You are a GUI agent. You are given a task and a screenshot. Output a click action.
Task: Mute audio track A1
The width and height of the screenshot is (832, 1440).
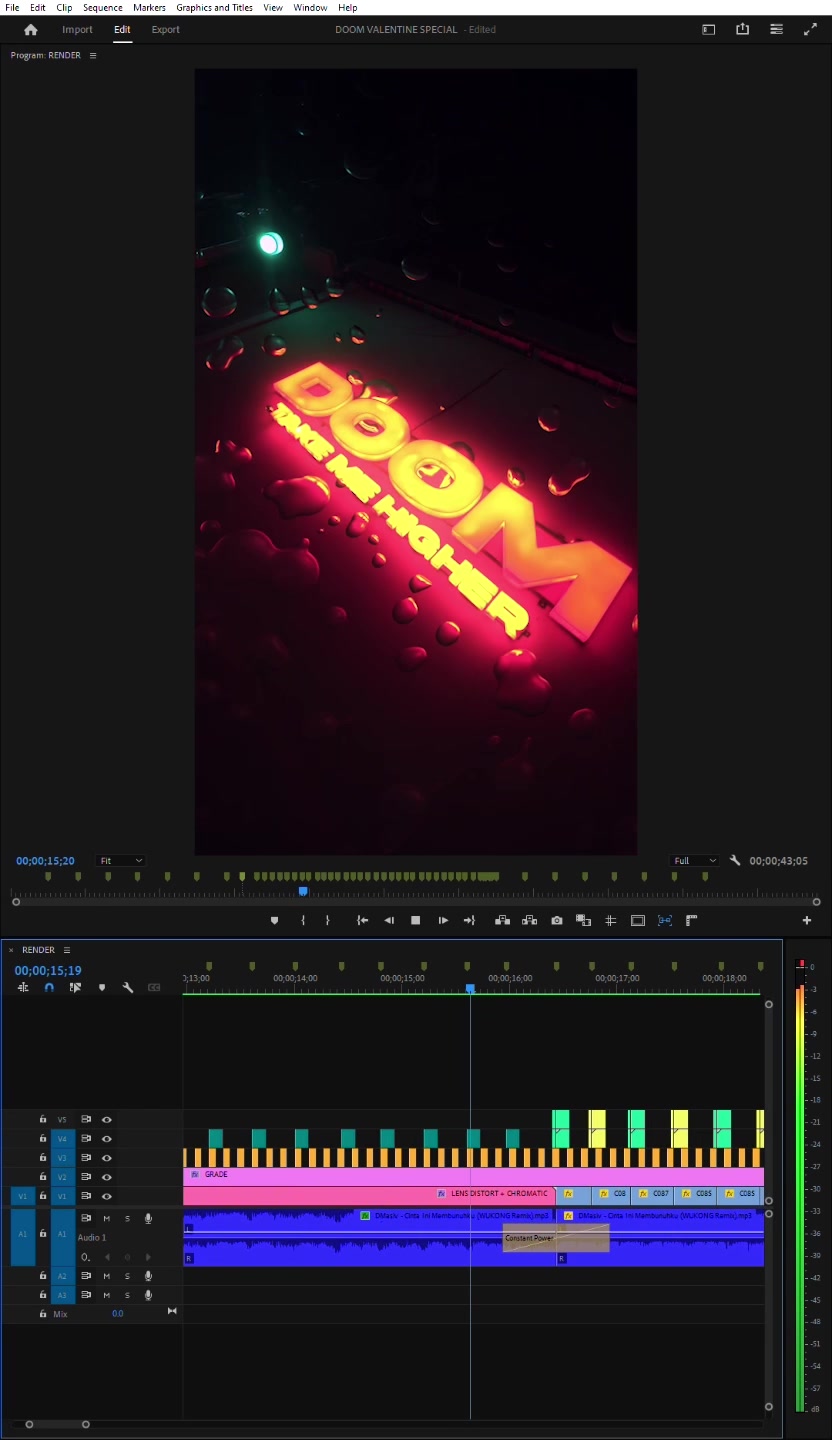click(107, 1219)
